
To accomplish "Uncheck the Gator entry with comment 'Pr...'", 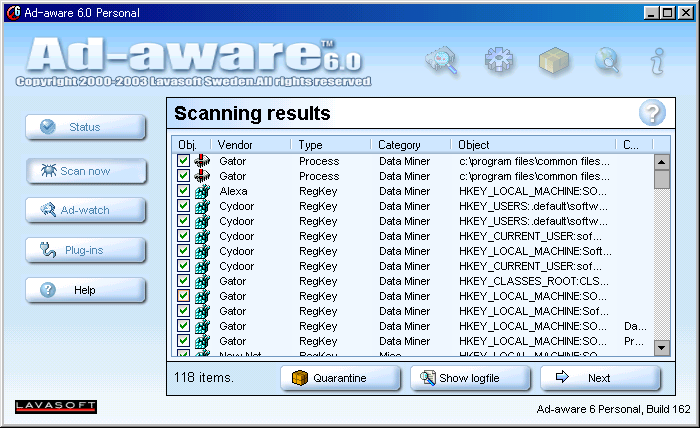I will click(183, 341).
